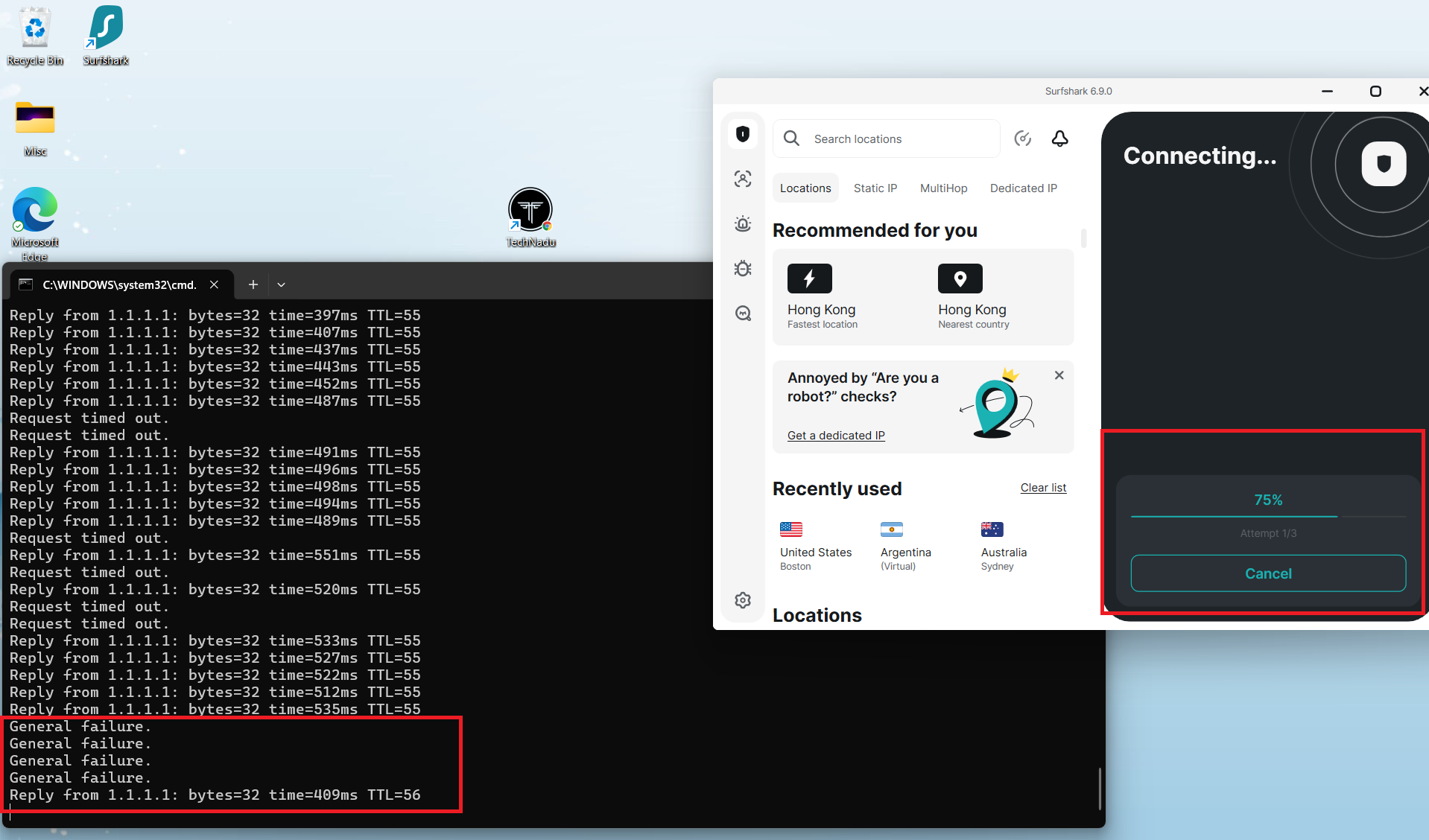Viewport: 1429px width, 840px height.
Task: Connect to Argentina (Virtual)
Action: pyautogui.click(x=906, y=547)
